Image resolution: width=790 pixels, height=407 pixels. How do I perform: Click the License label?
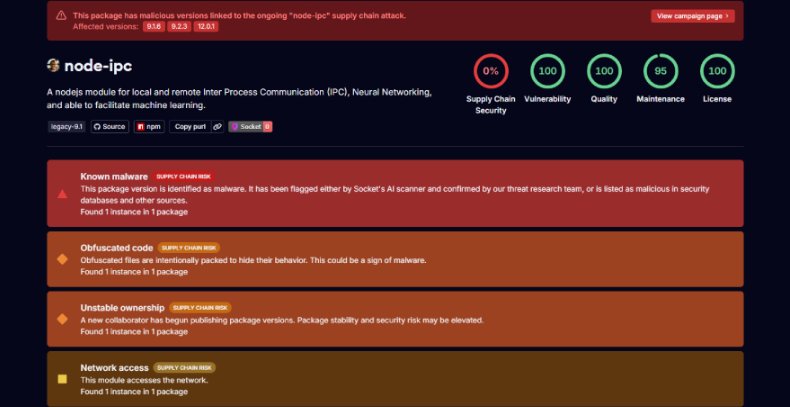717,99
